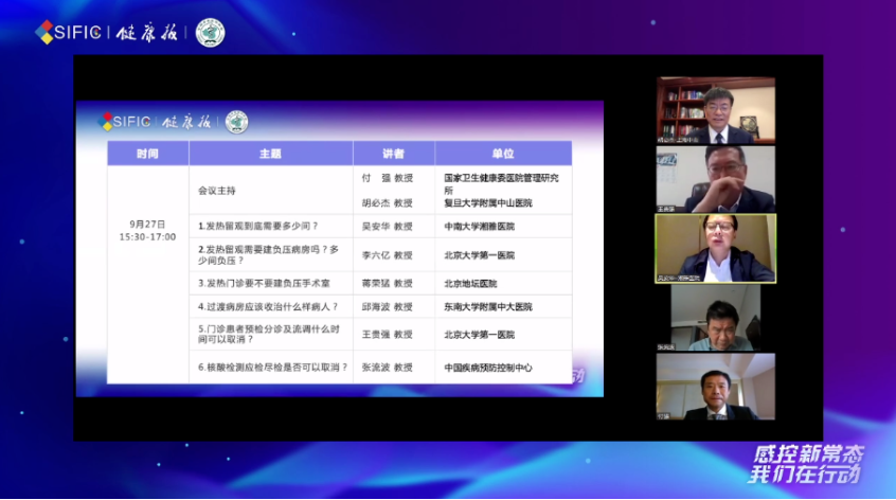Click speaker name 王贵强 教授
Screen dimensions: 896x500
387,334
